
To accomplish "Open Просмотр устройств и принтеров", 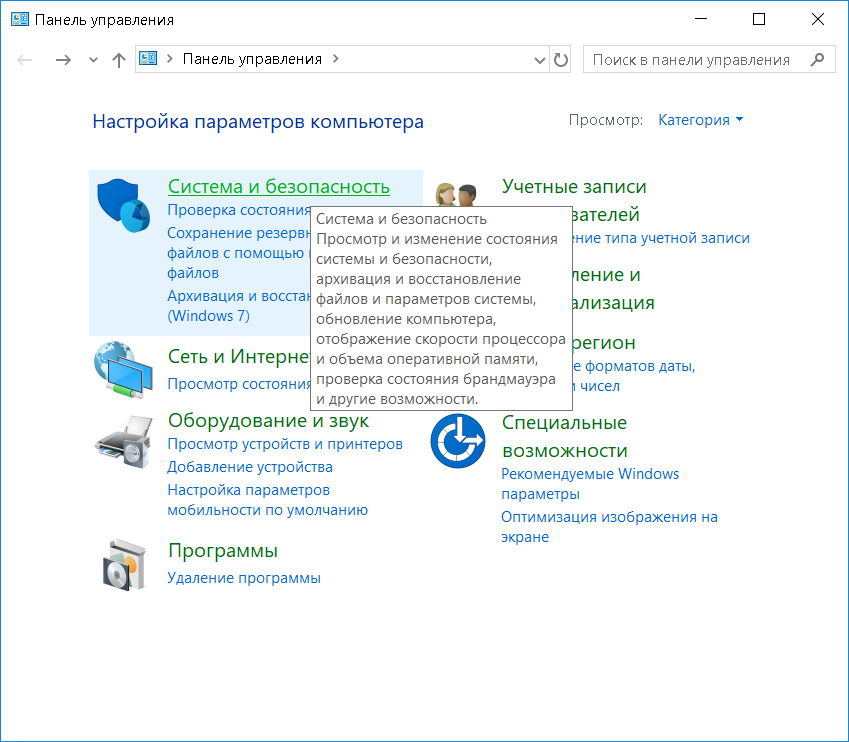I will [x=285, y=444].
